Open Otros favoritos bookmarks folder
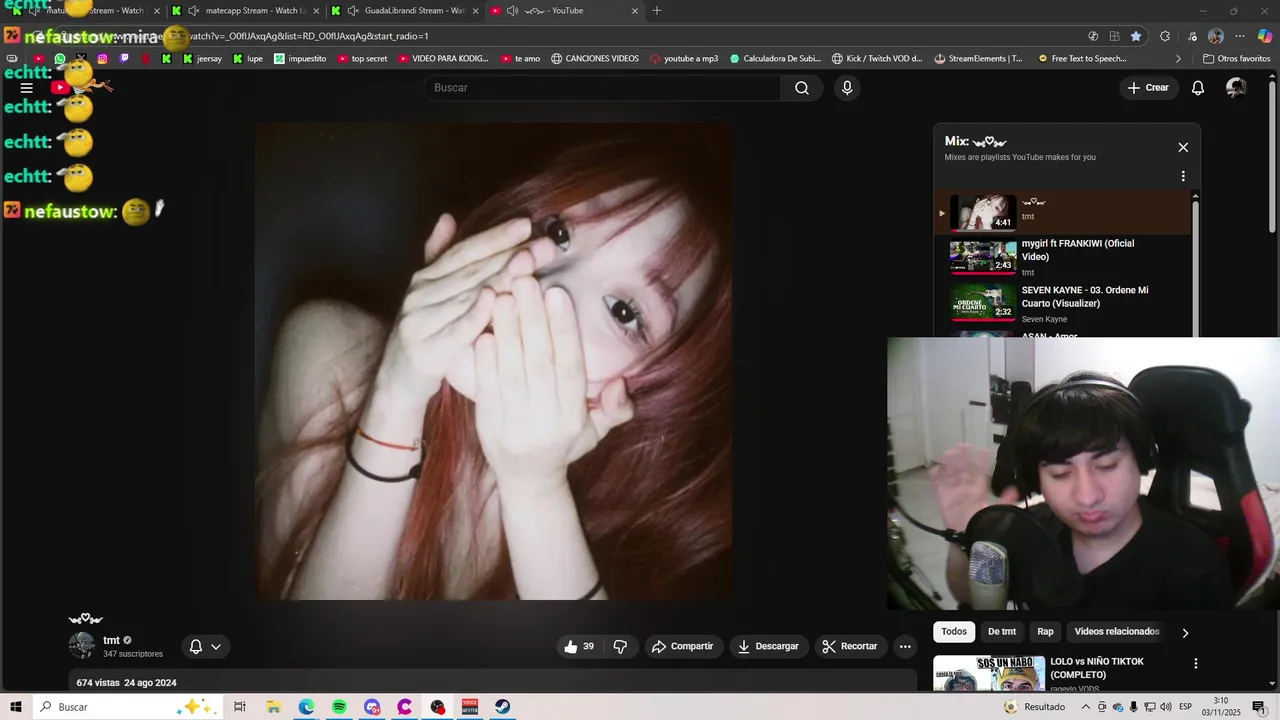Image resolution: width=1280 pixels, height=720 pixels. pyautogui.click(x=1237, y=59)
